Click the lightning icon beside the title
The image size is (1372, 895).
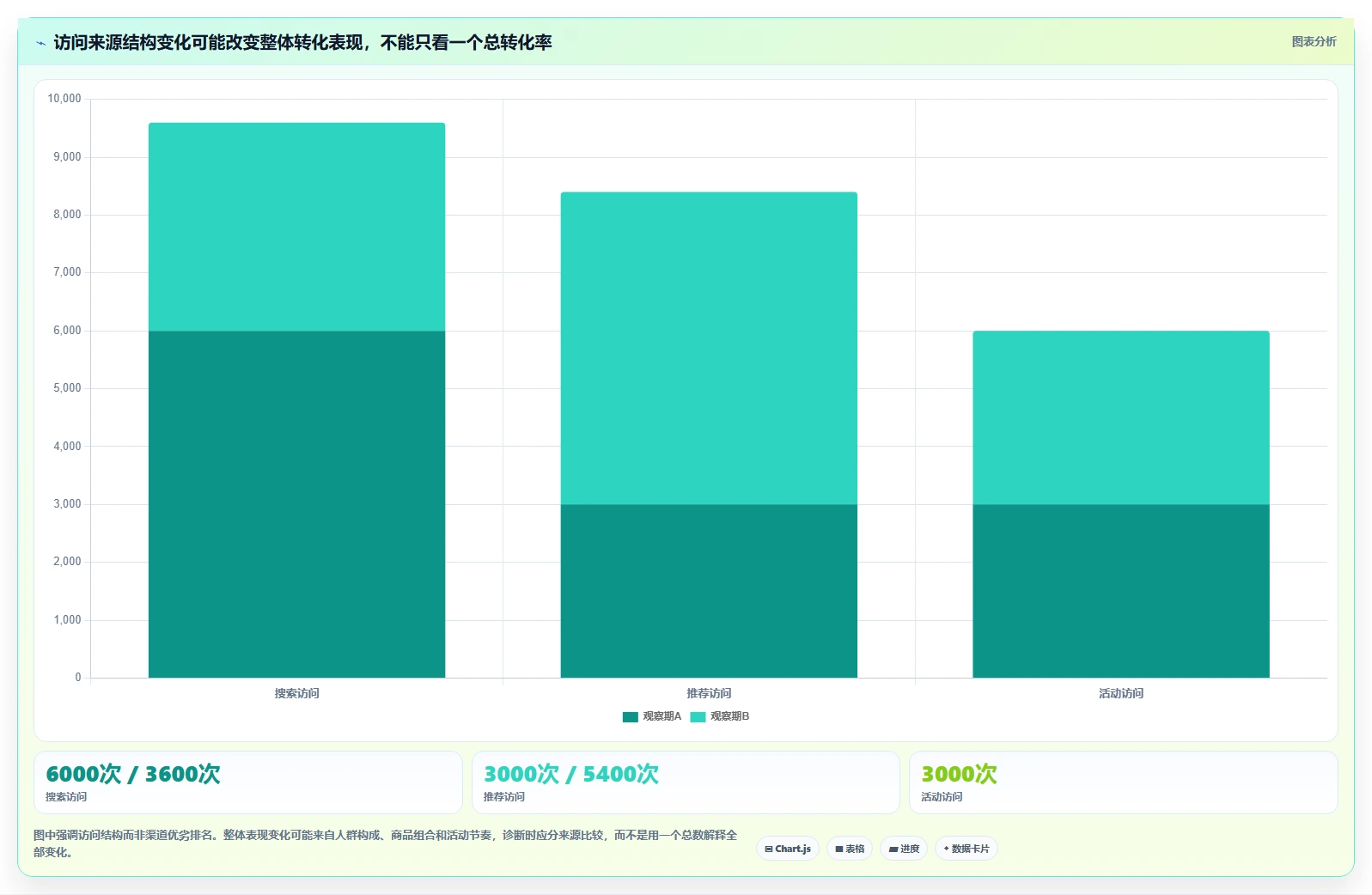pyautogui.click(x=40, y=43)
